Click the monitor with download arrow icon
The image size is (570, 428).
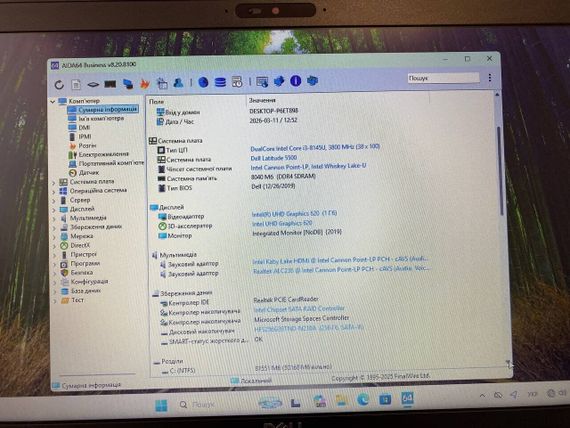pos(262,82)
